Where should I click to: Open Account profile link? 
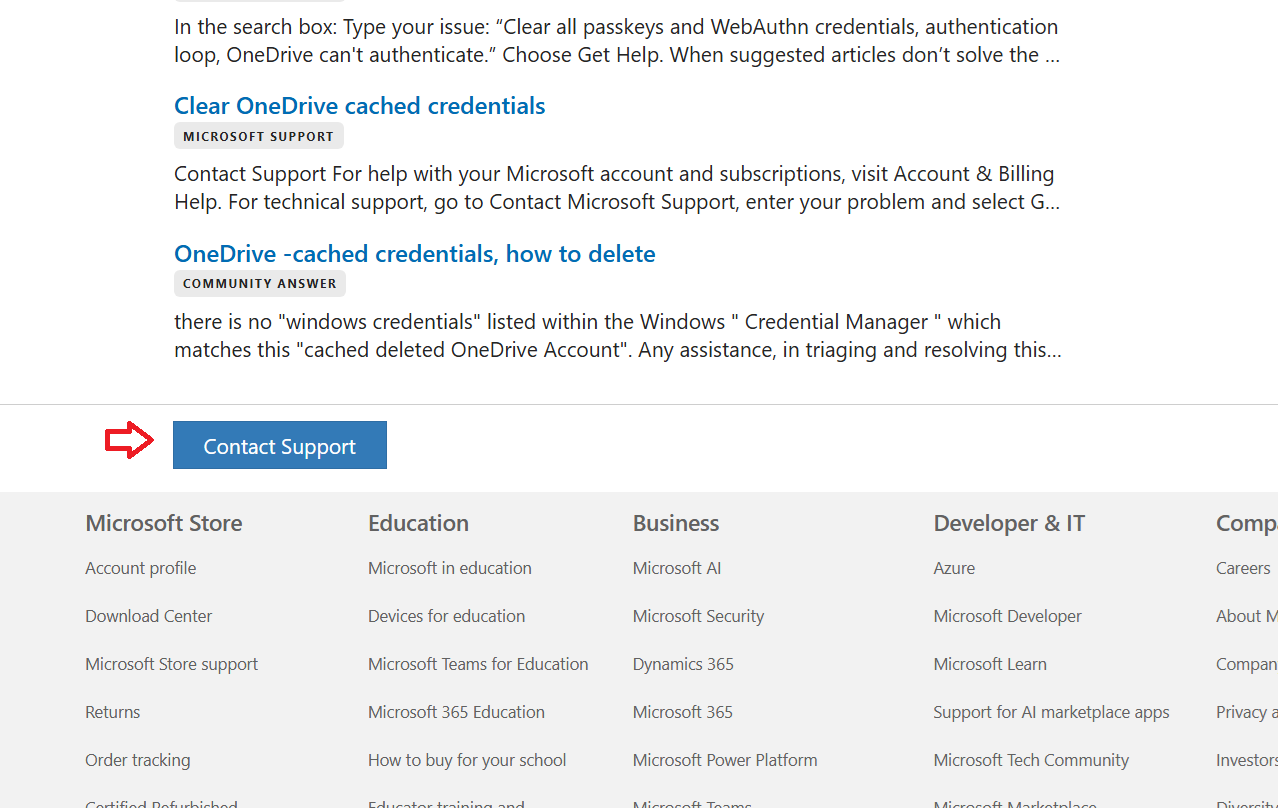141,568
